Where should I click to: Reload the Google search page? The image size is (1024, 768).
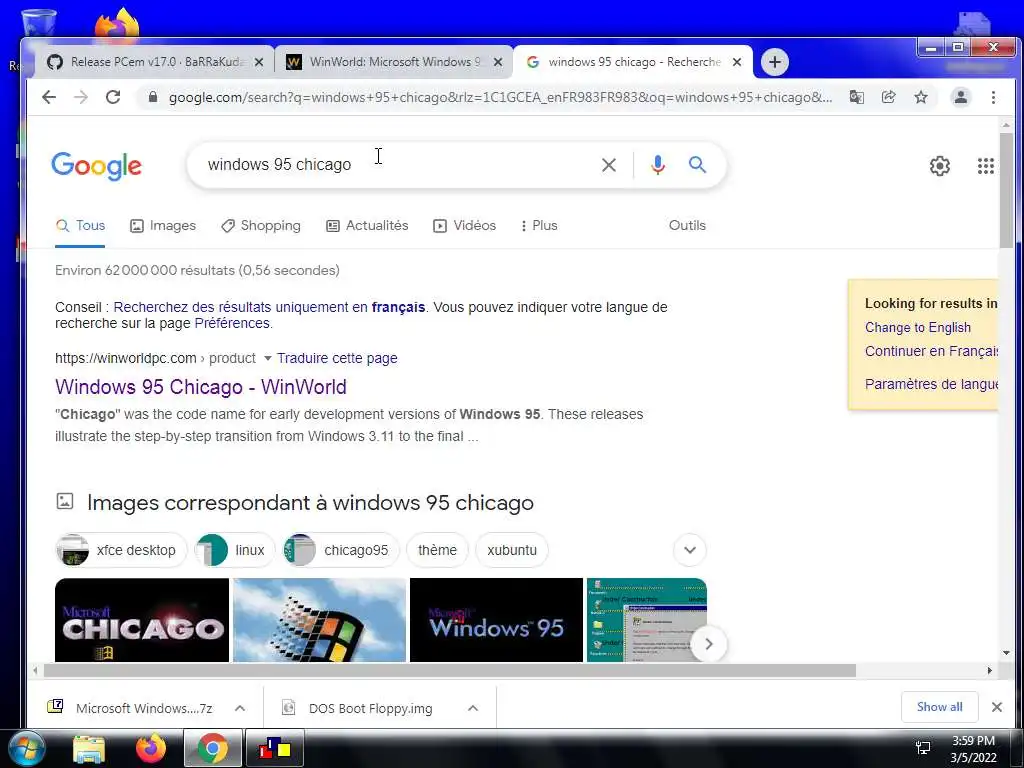(113, 97)
